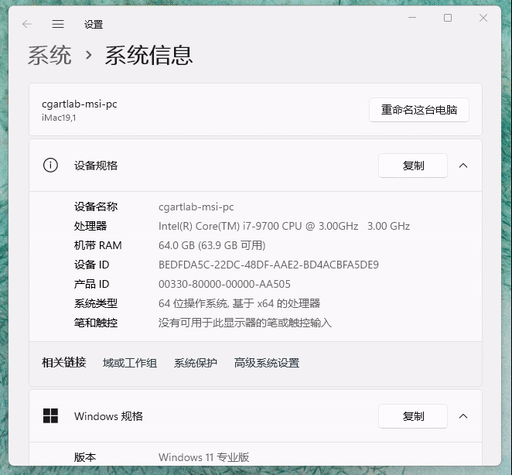The image size is (512, 475).
Task: Click the info icon beside 设备规格
Action: coord(50,165)
